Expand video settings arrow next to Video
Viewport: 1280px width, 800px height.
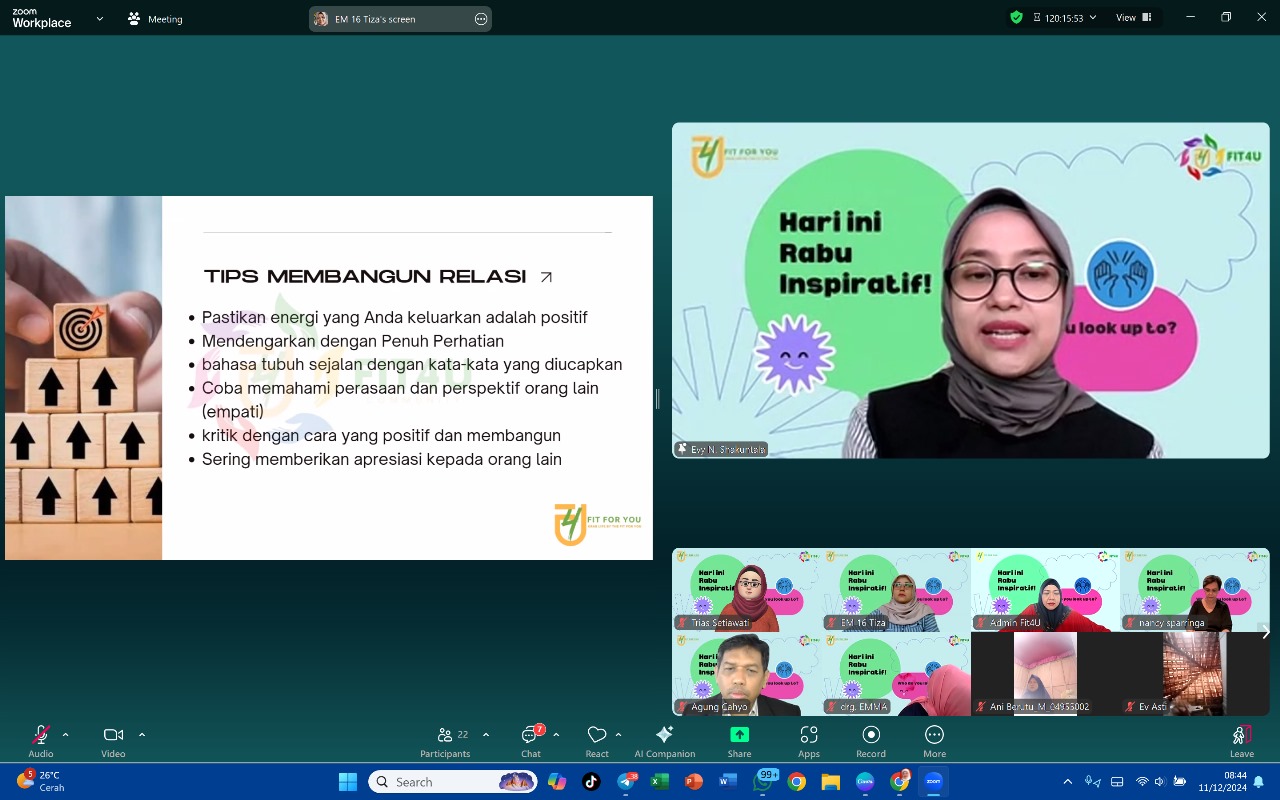click(142, 735)
